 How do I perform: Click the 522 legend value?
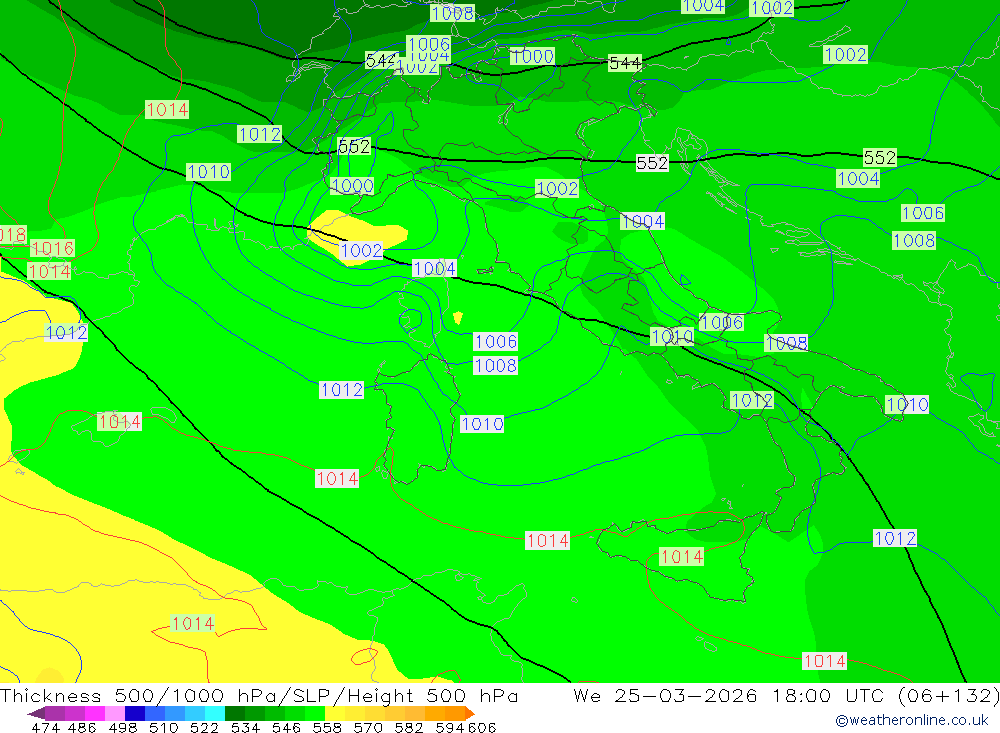(x=205, y=727)
